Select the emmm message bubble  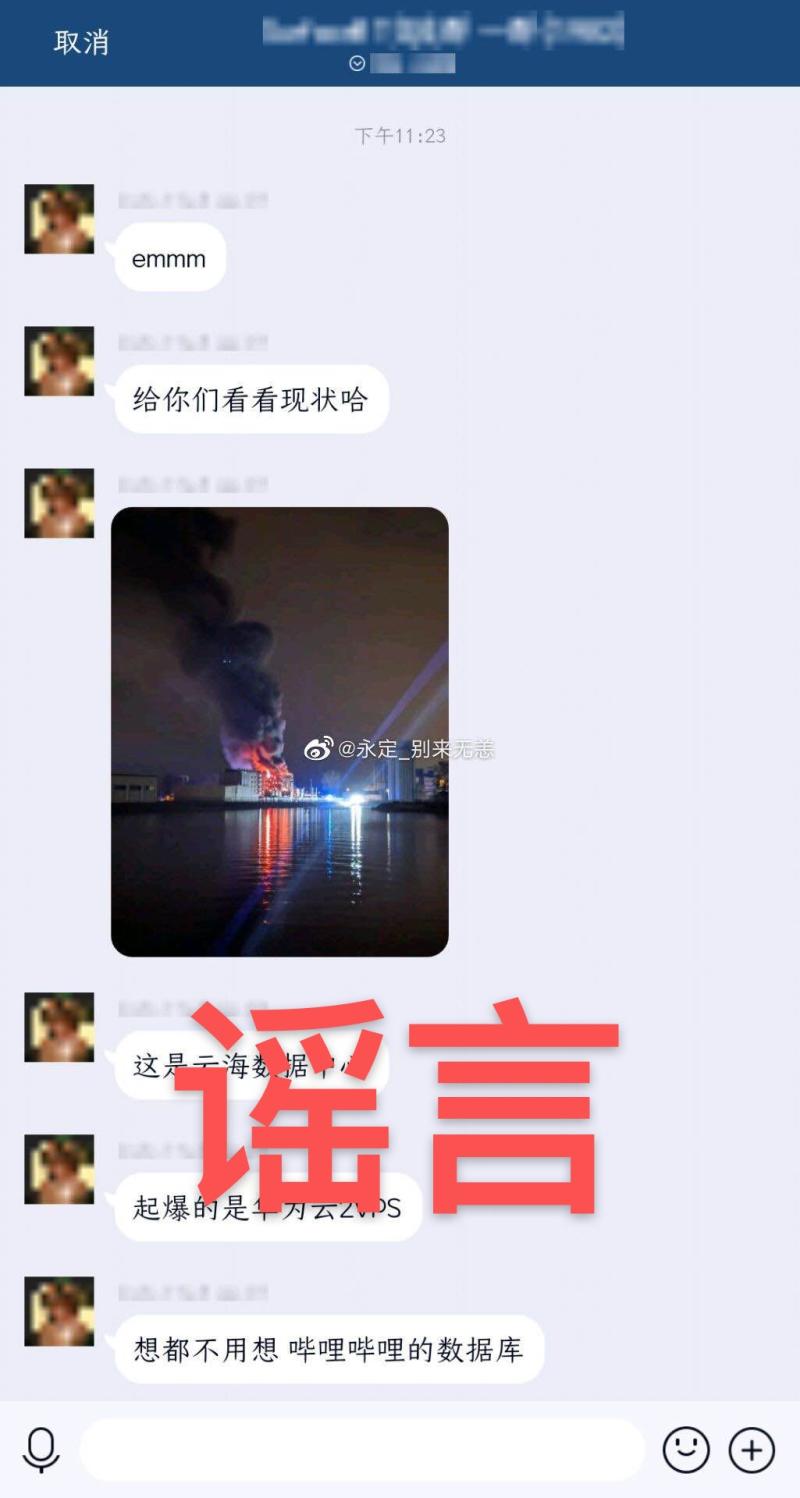click(x=170, y=258)
